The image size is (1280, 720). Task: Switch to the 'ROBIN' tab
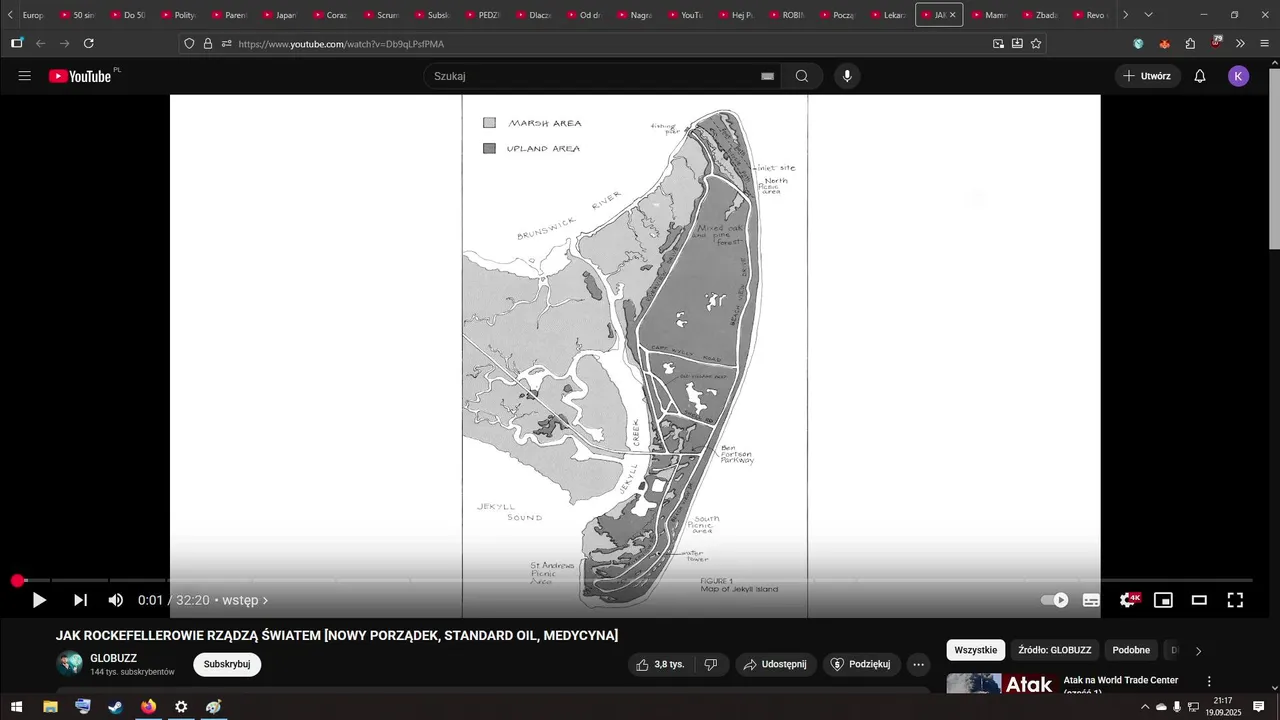click(786, 15)
